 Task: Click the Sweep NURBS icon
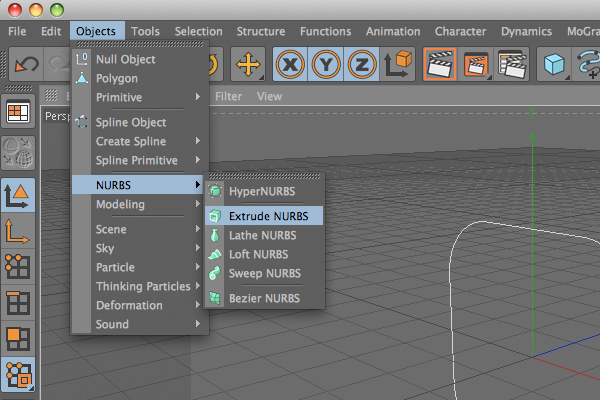(x=215, y=273)
